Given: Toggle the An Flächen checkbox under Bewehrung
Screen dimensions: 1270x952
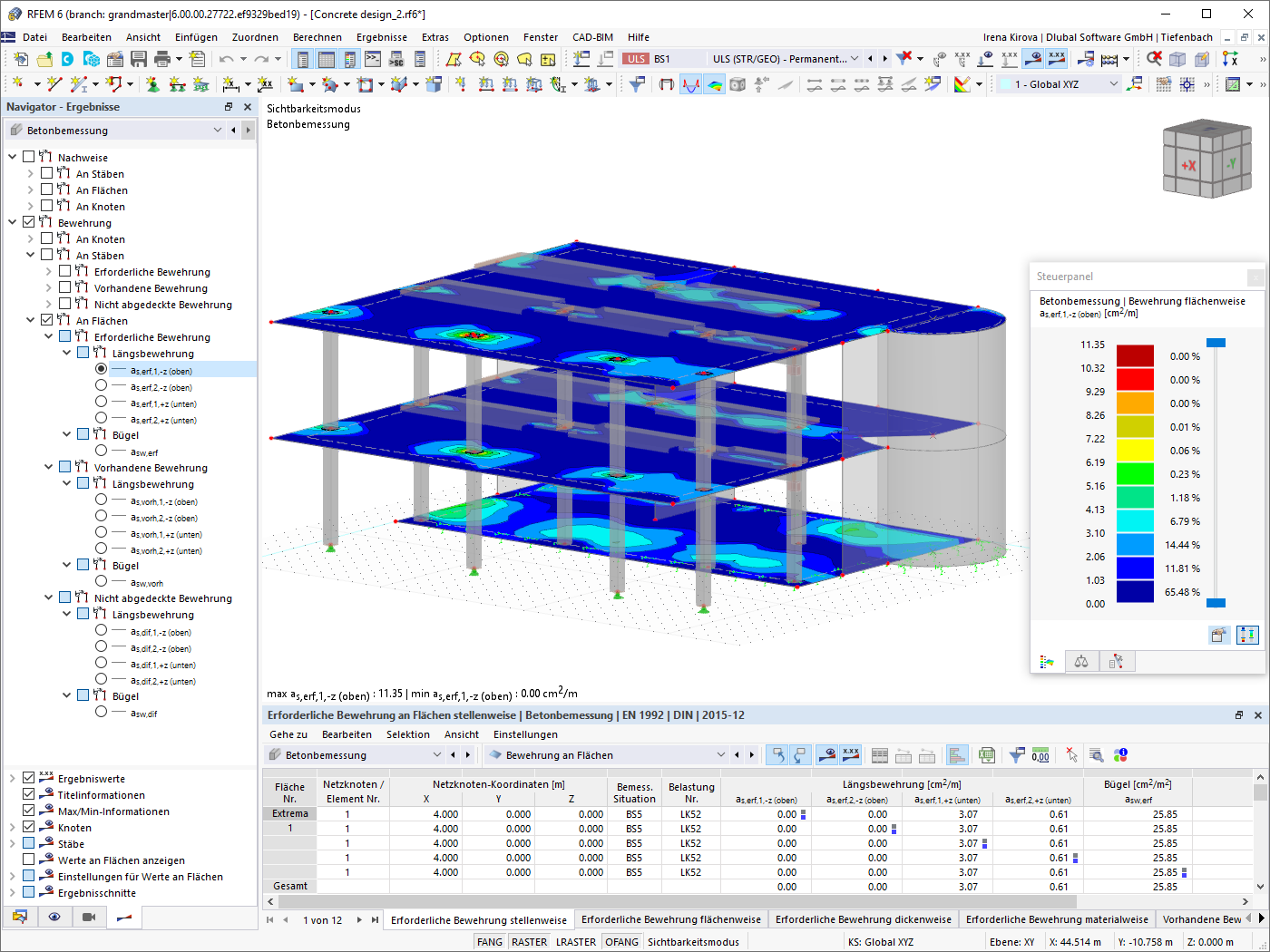Looking at the screenshot, I should (x=47, y=320).
